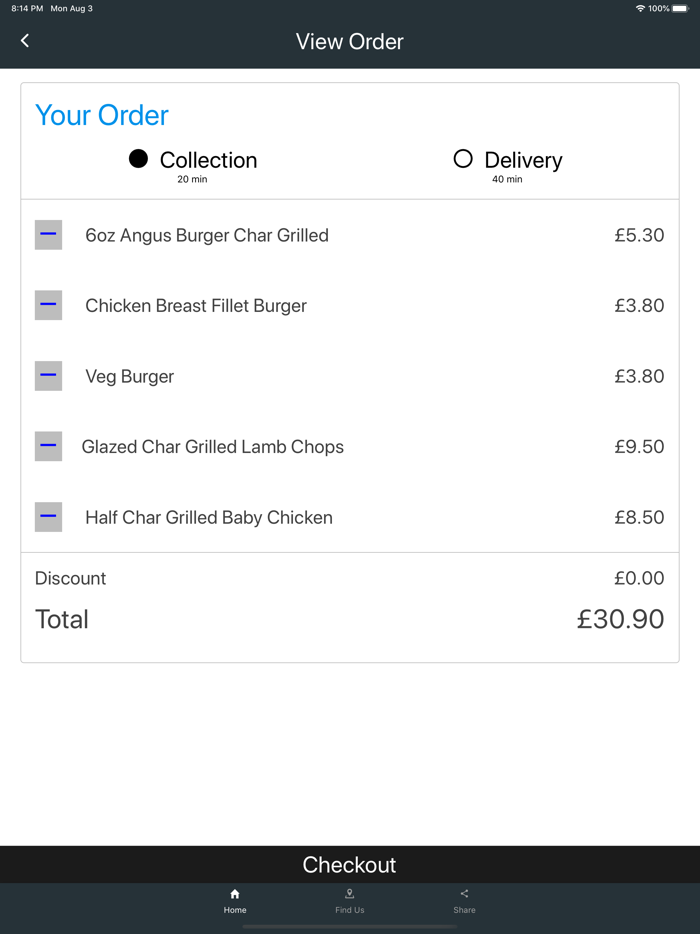Select the Delivery radio option

pos(463,159)
